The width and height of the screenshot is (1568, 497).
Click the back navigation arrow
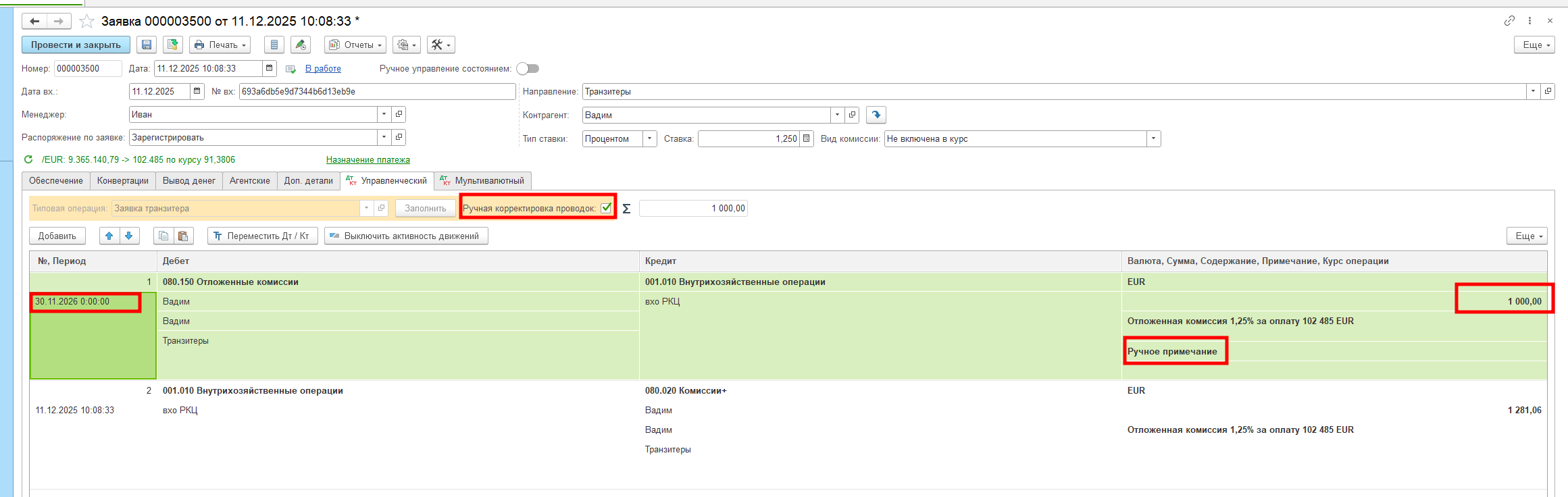click(x=34, y=22)
